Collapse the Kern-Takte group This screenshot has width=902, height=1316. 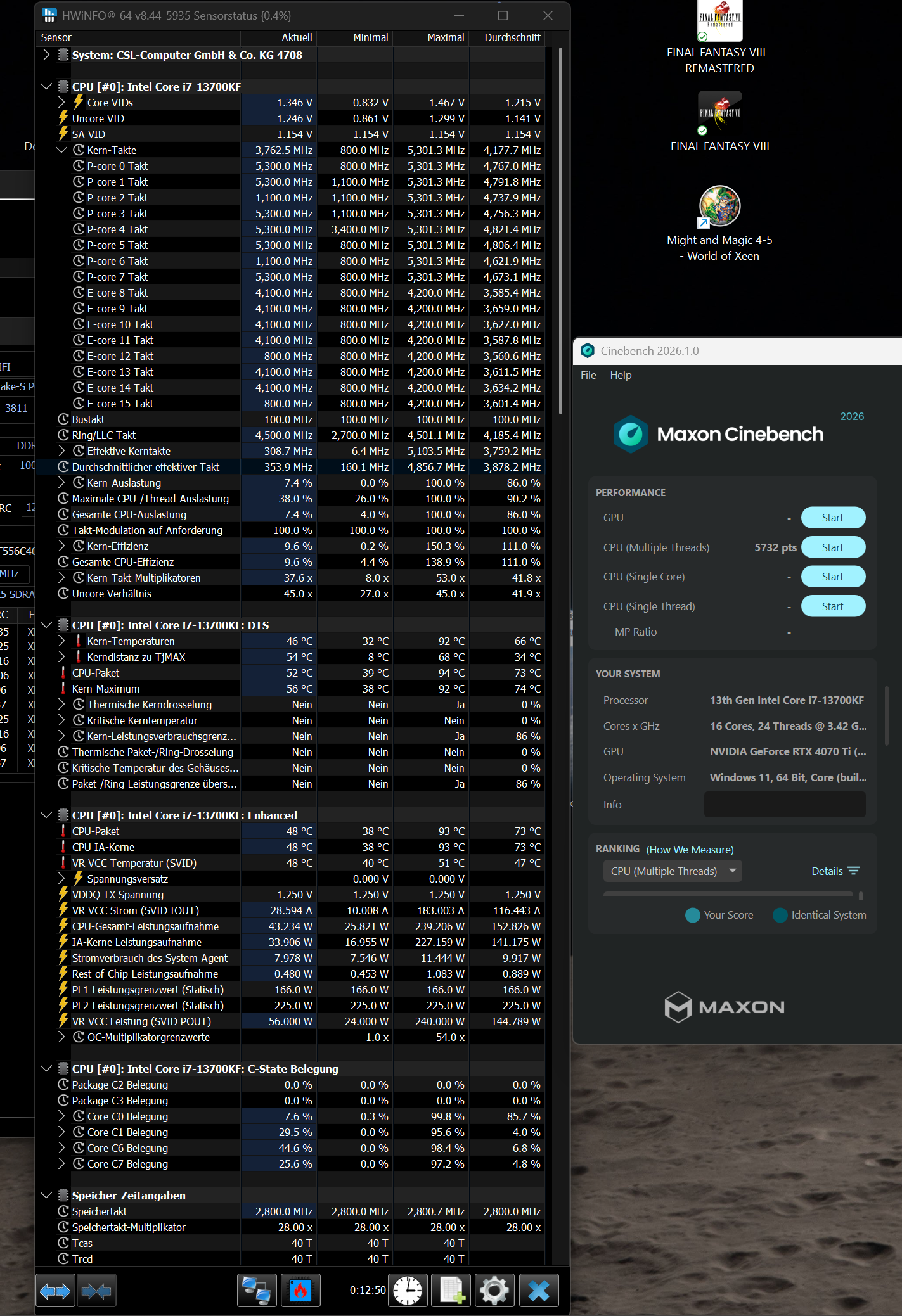(x=61, y=150)
